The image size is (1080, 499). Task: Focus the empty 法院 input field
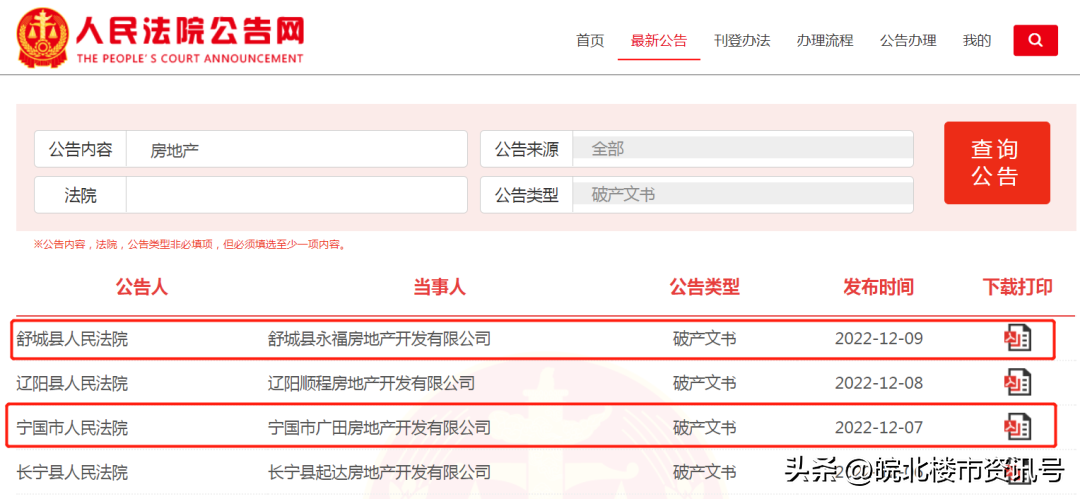click(x=296, y=195)
